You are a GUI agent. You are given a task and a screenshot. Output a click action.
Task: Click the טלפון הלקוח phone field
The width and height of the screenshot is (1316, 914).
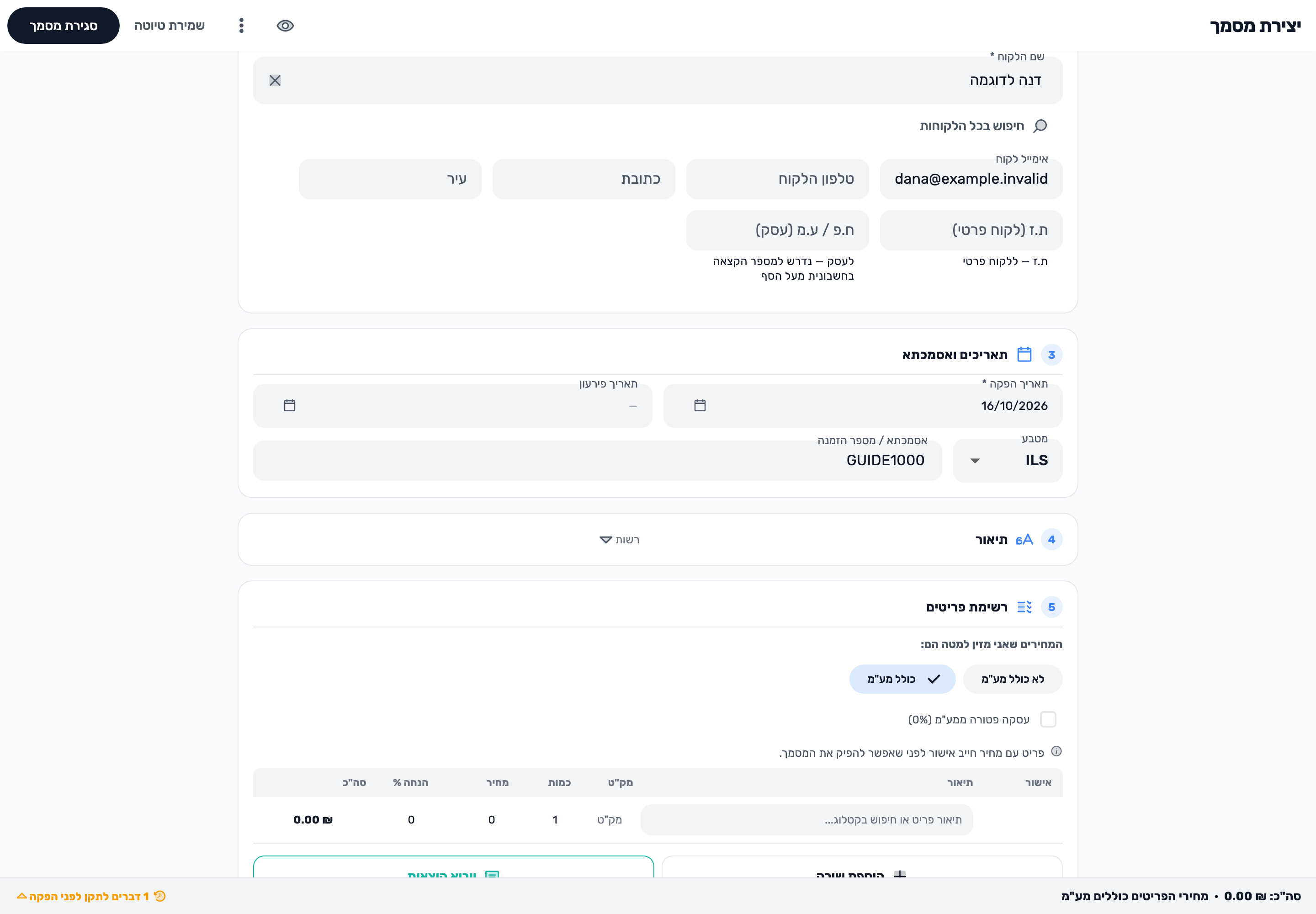point(777,179)
